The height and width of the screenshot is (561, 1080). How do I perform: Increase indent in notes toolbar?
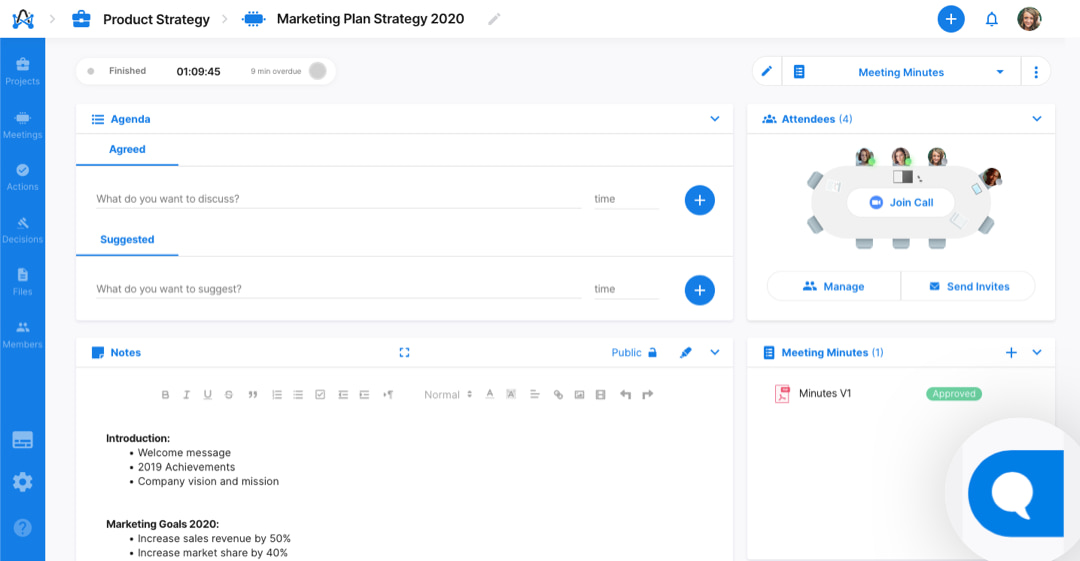point(364,394)
